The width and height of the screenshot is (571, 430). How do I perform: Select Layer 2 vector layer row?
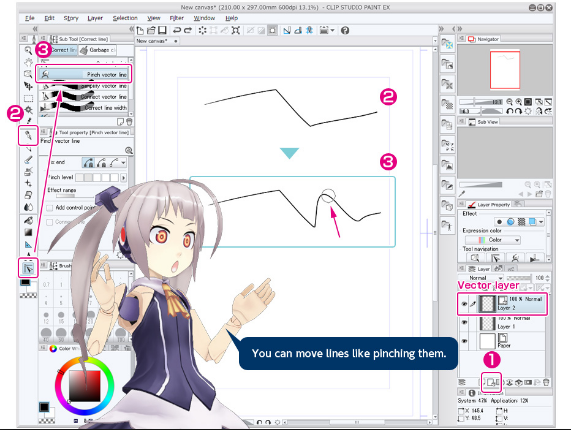502,304
